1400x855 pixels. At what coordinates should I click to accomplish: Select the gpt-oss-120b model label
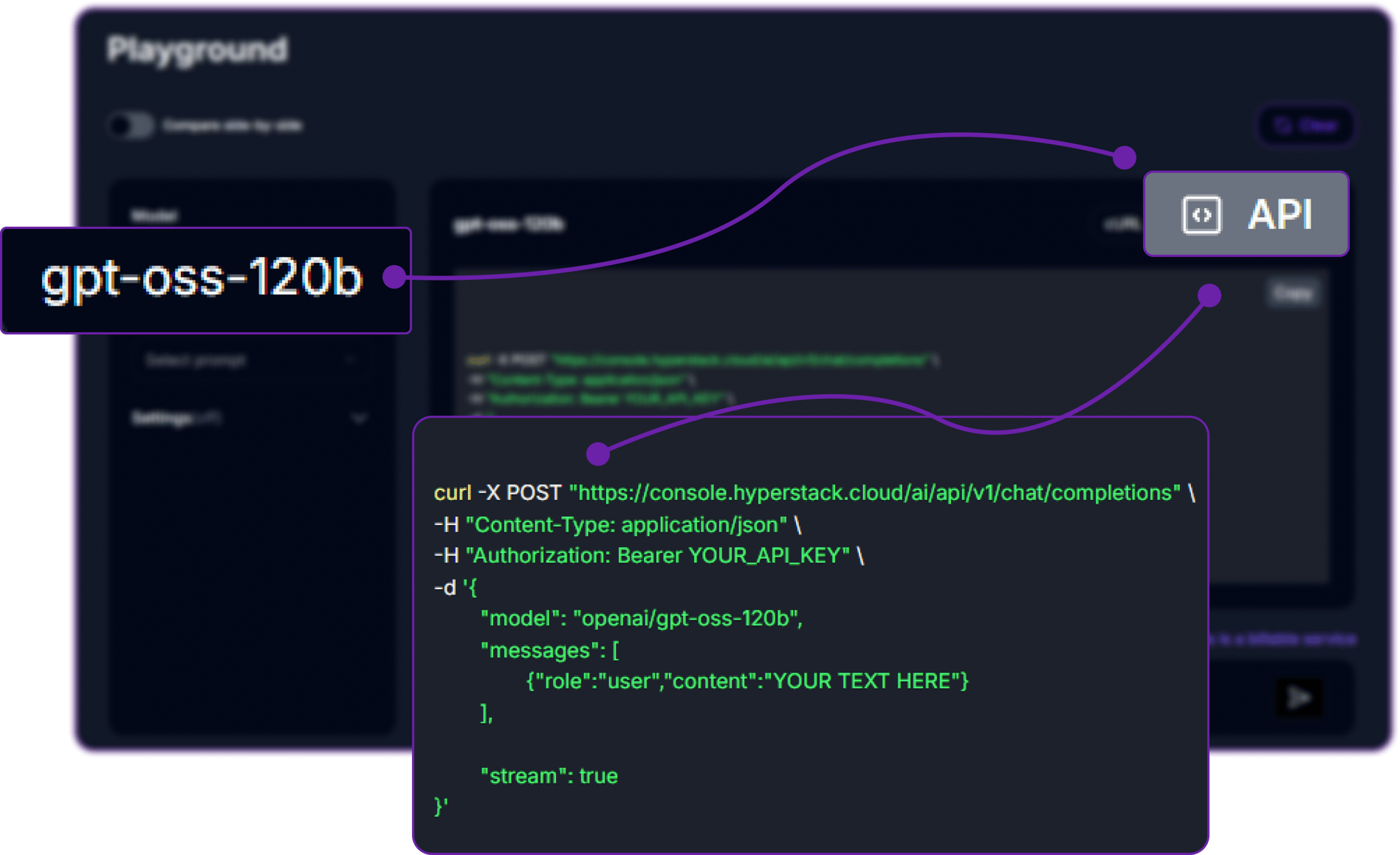pos(202,279)
